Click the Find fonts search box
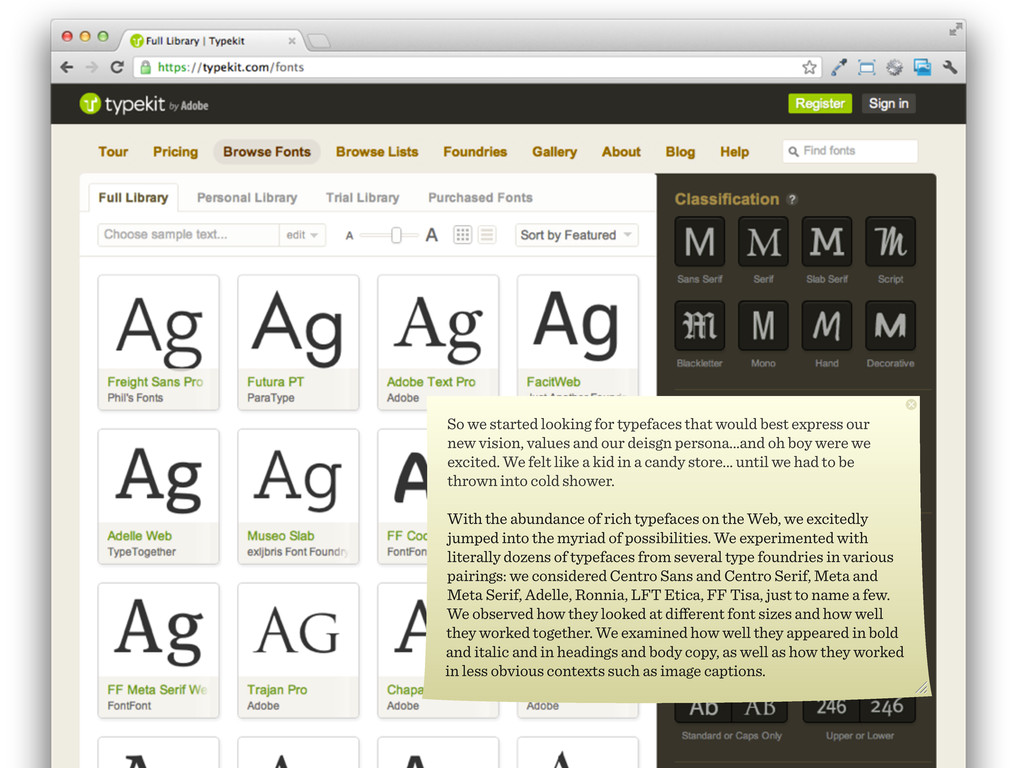Image resolution: width=1024 pixels, height=768 pixels. (x=850, y=151)
